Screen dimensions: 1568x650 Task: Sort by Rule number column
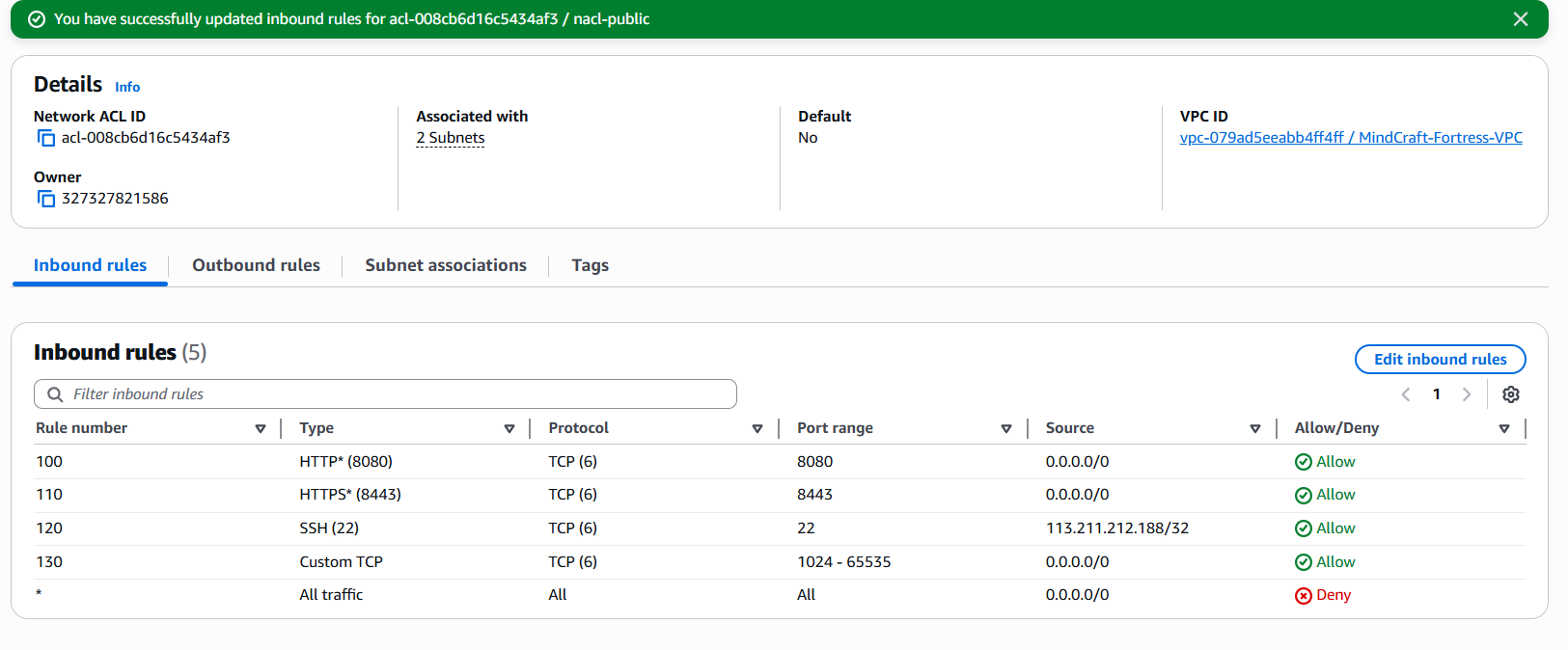[x=260, y=428]
